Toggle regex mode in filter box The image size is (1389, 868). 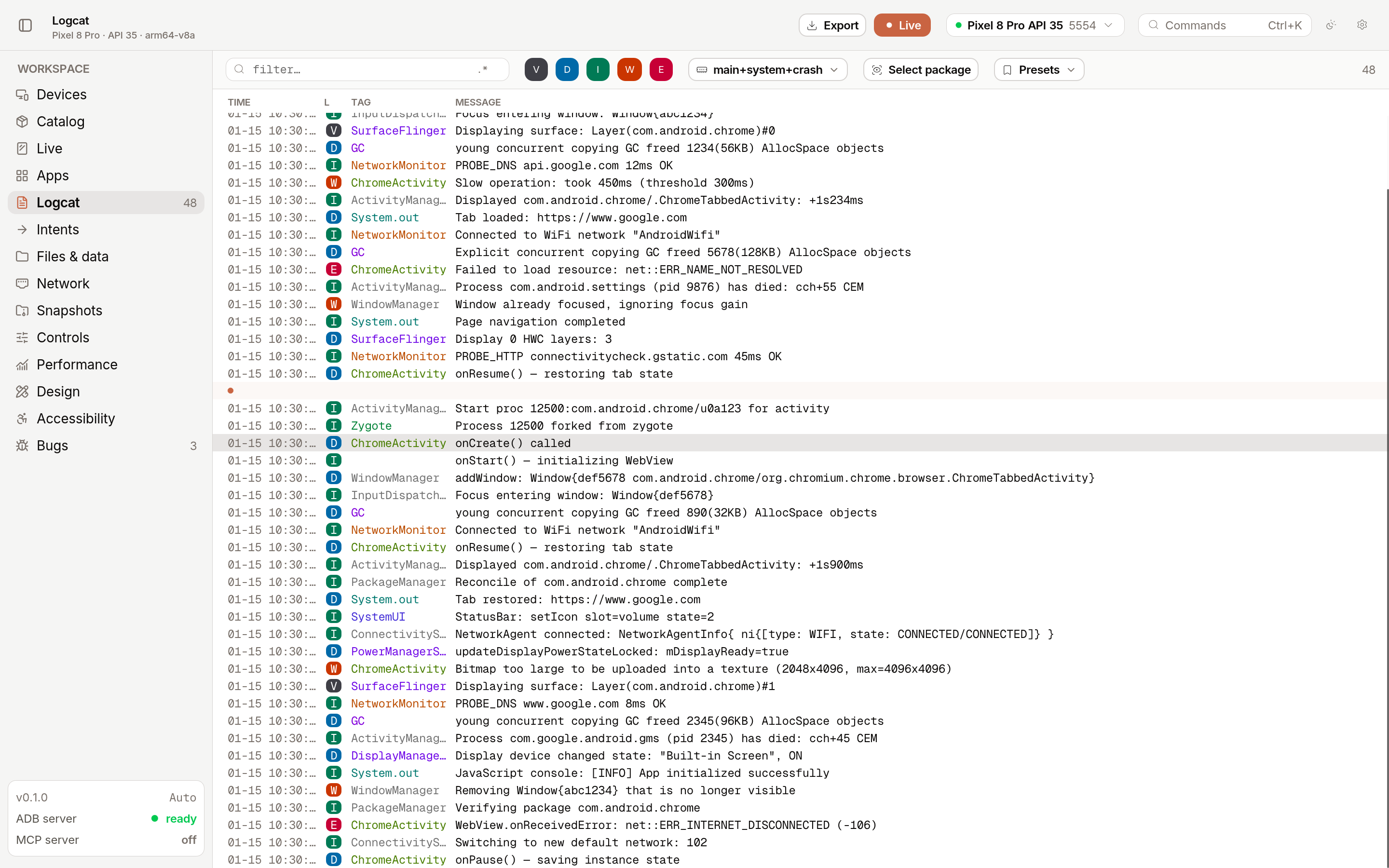483,69
